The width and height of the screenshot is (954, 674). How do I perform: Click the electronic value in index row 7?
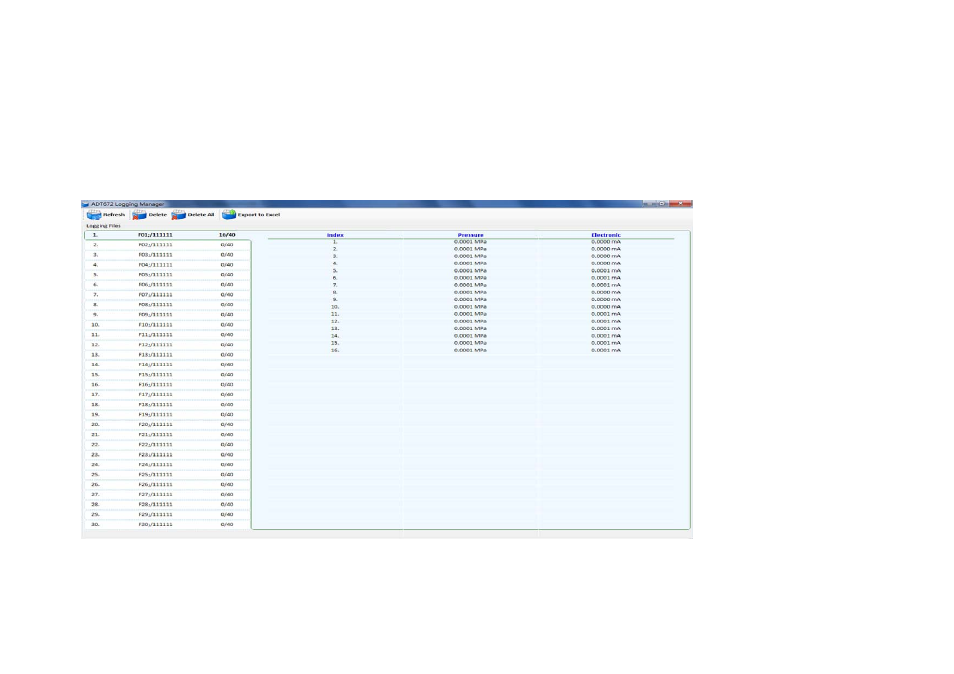(606, 285)
